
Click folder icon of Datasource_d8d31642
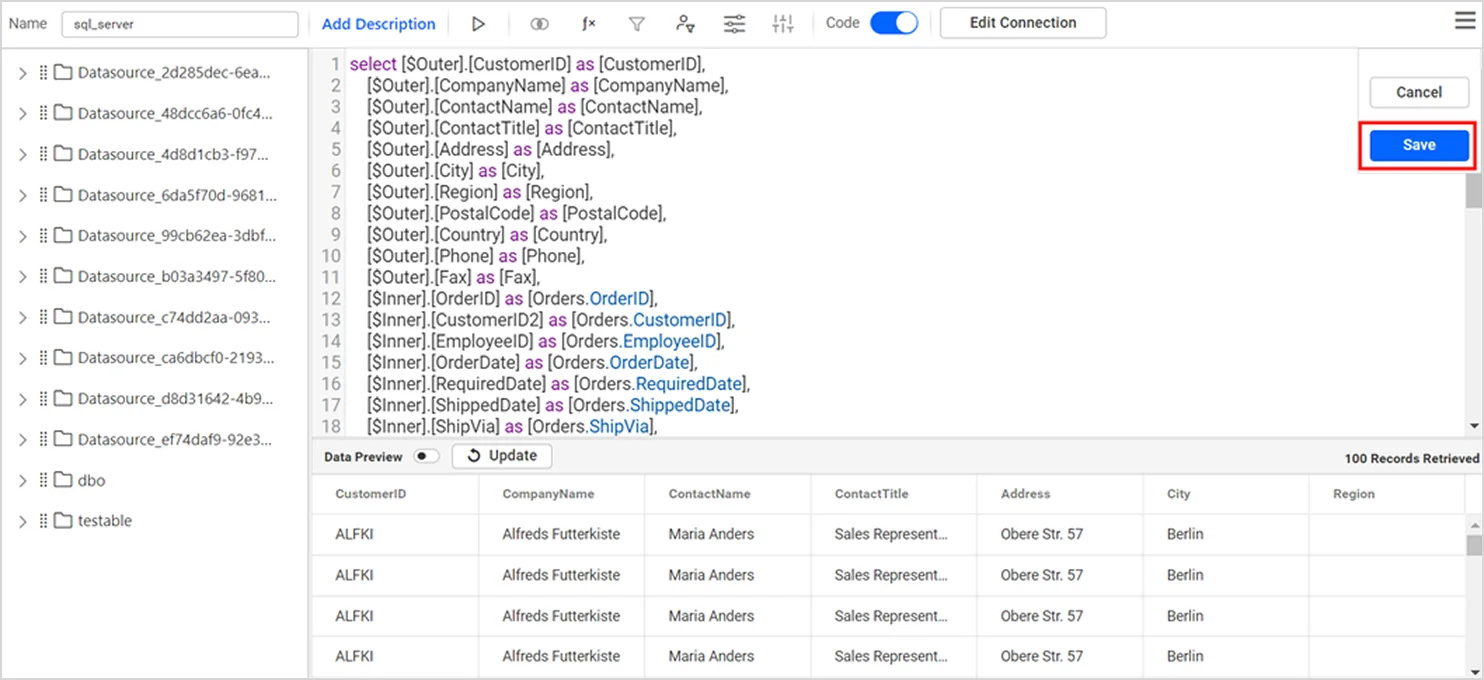(63, 399)
